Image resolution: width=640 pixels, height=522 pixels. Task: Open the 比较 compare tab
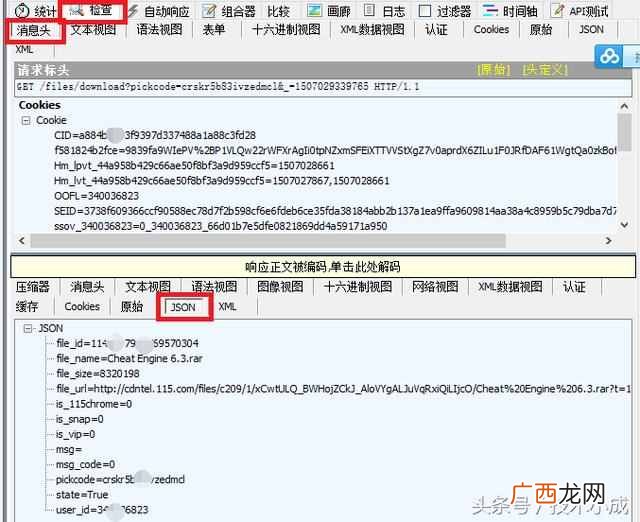279,11
